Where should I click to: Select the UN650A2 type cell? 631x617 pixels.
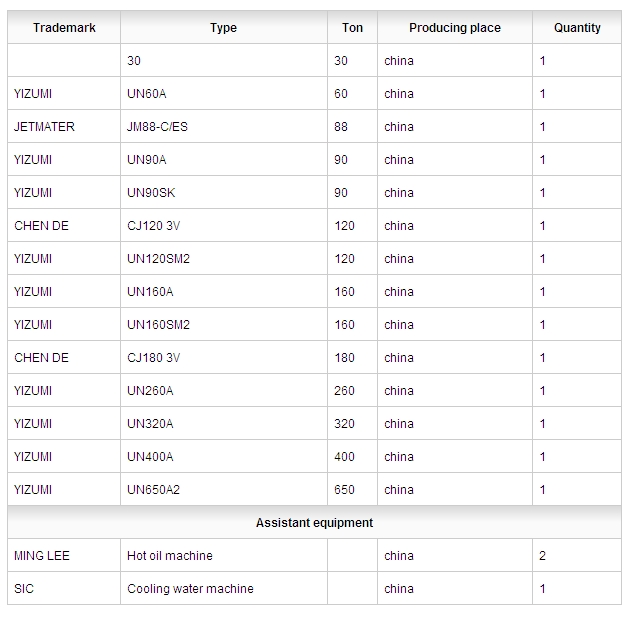click(224, 489)
